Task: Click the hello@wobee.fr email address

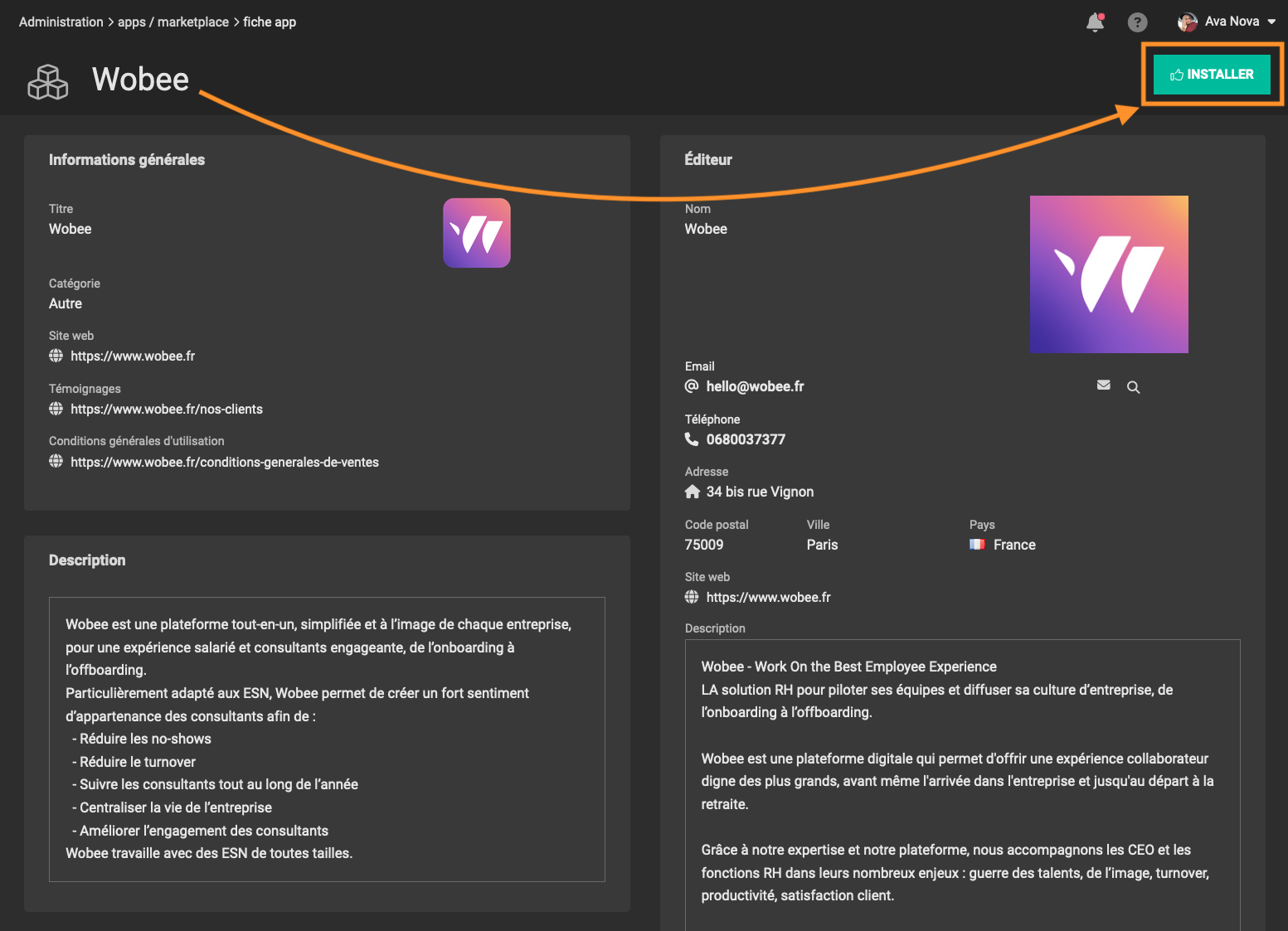Action: pyautogui.click(x=755, y=386)
